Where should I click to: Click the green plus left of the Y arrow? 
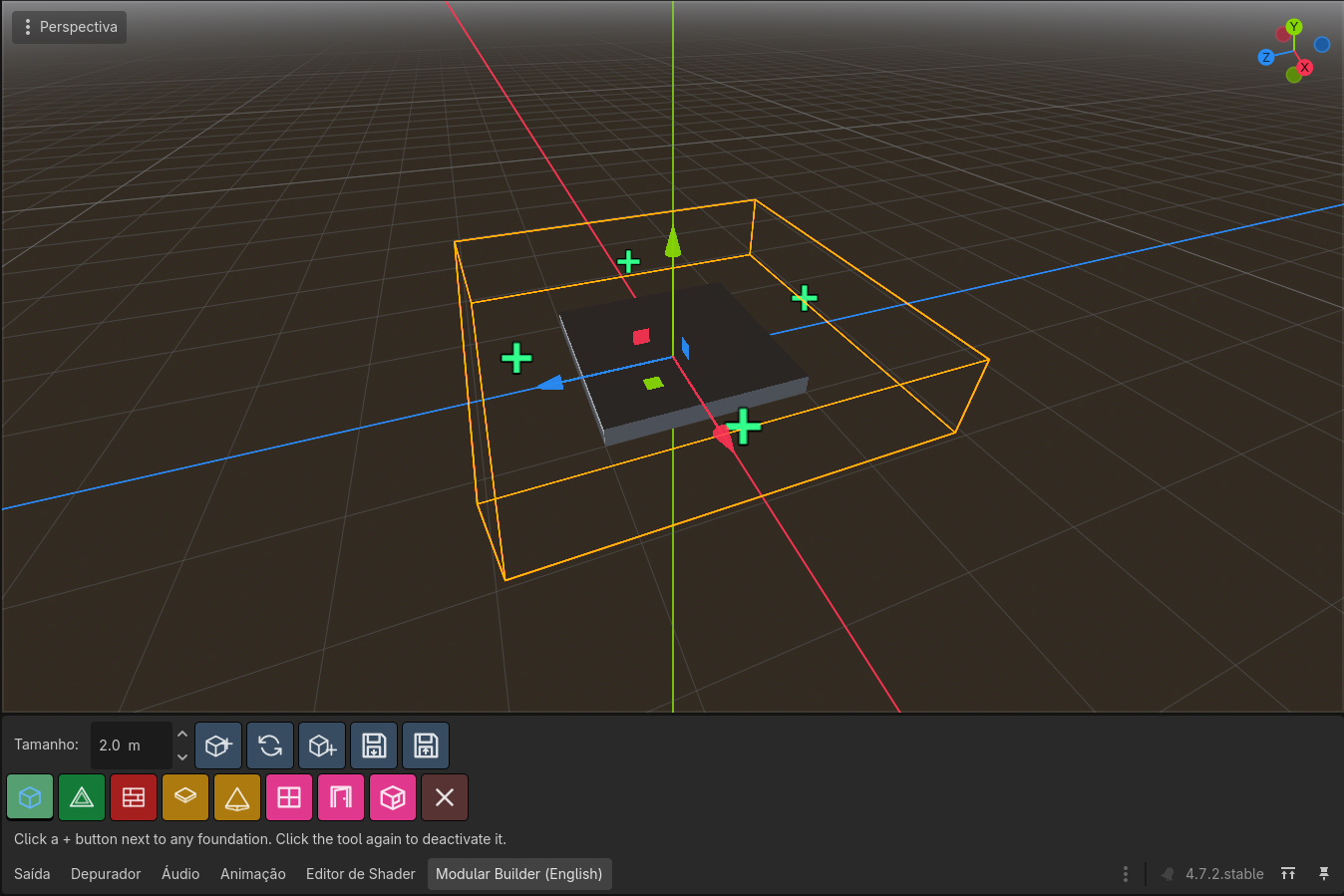click(x=628, y=261)
